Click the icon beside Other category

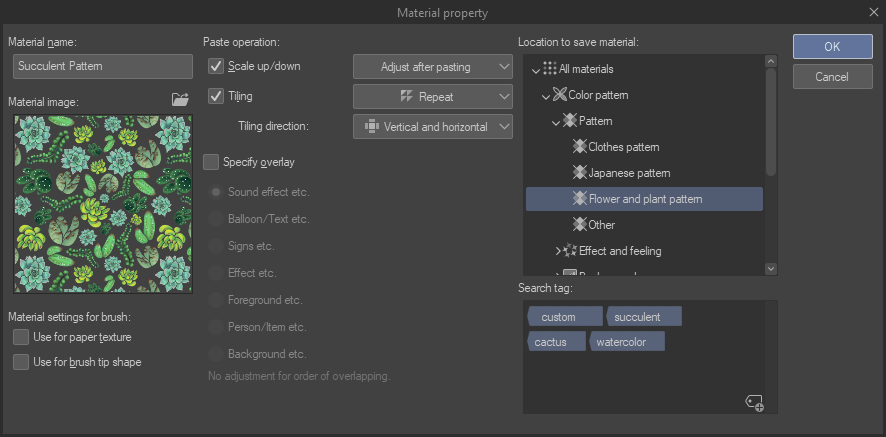[x=579, y=225]
